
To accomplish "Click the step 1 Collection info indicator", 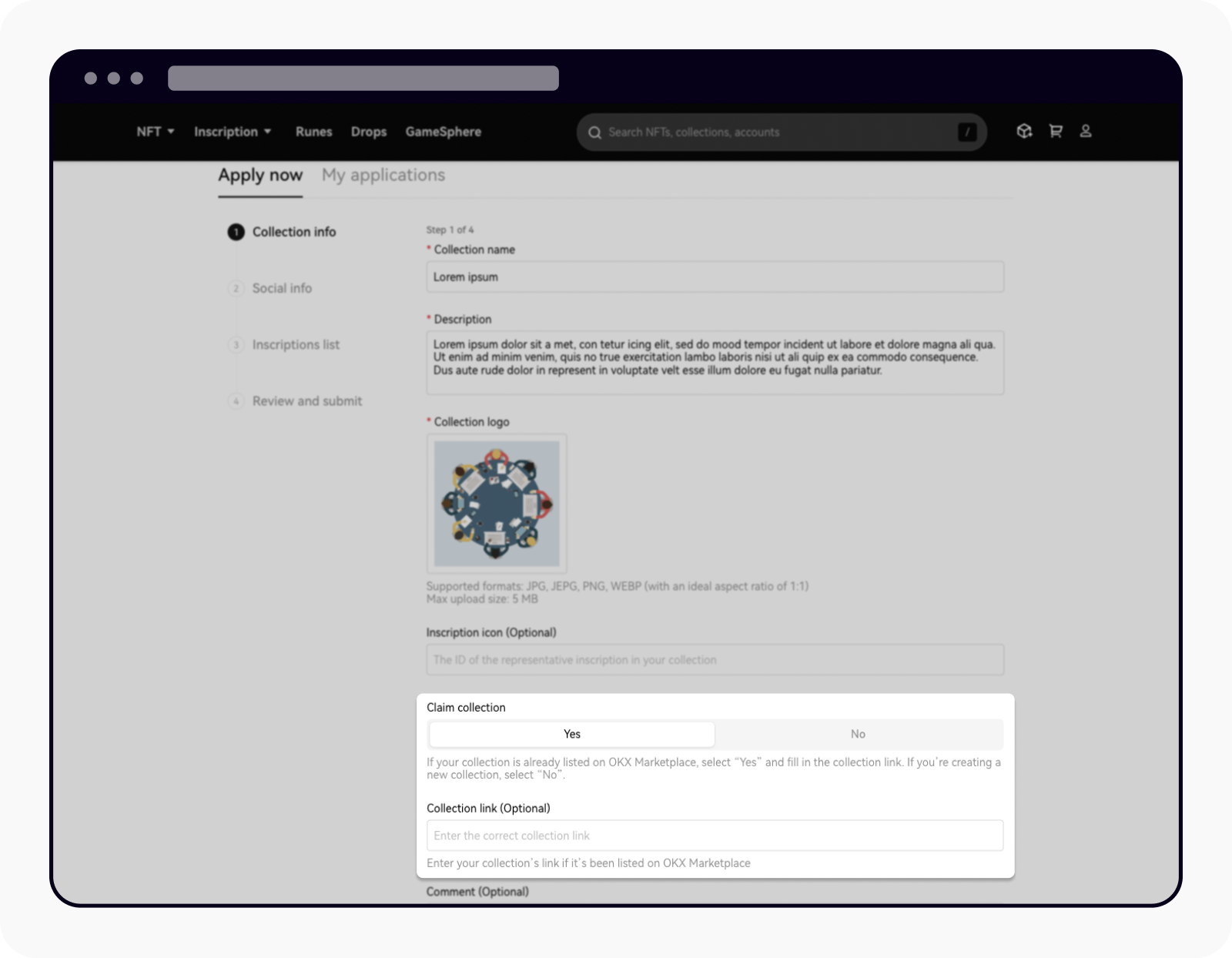I will tap(236, 231).
